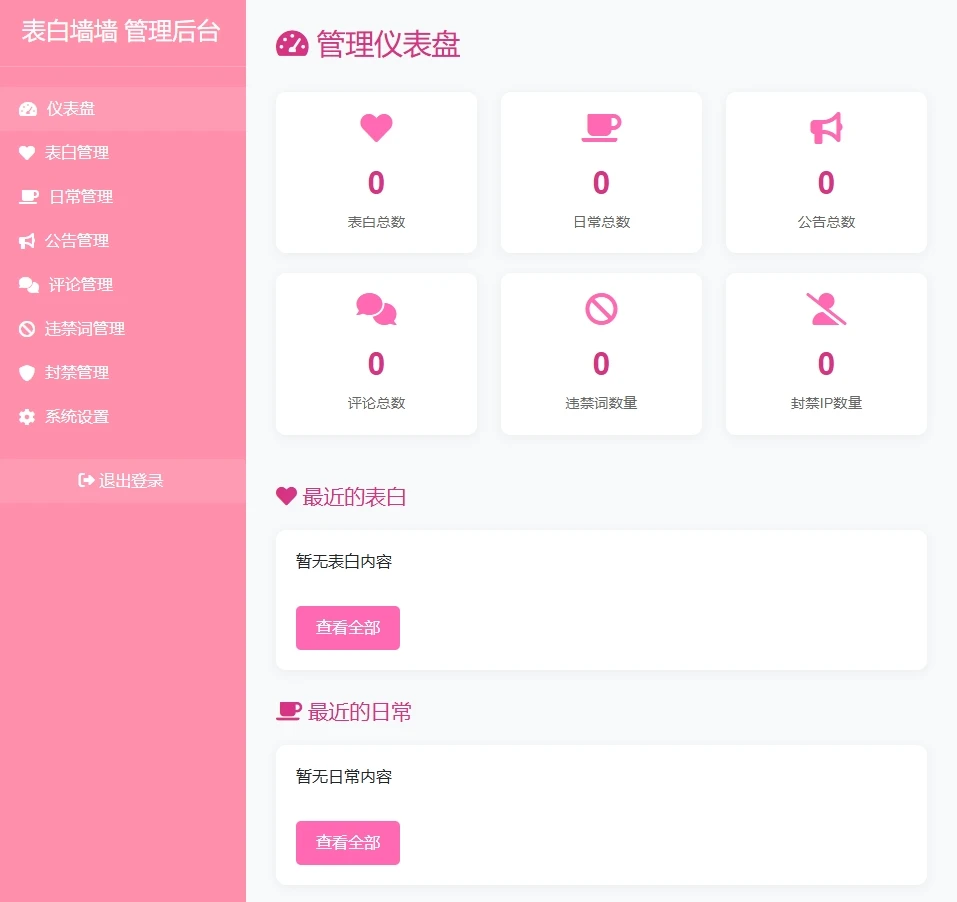957x902 pixels.
Task: Click the shield icon beside 封禁管理
Action: (27, 373)
